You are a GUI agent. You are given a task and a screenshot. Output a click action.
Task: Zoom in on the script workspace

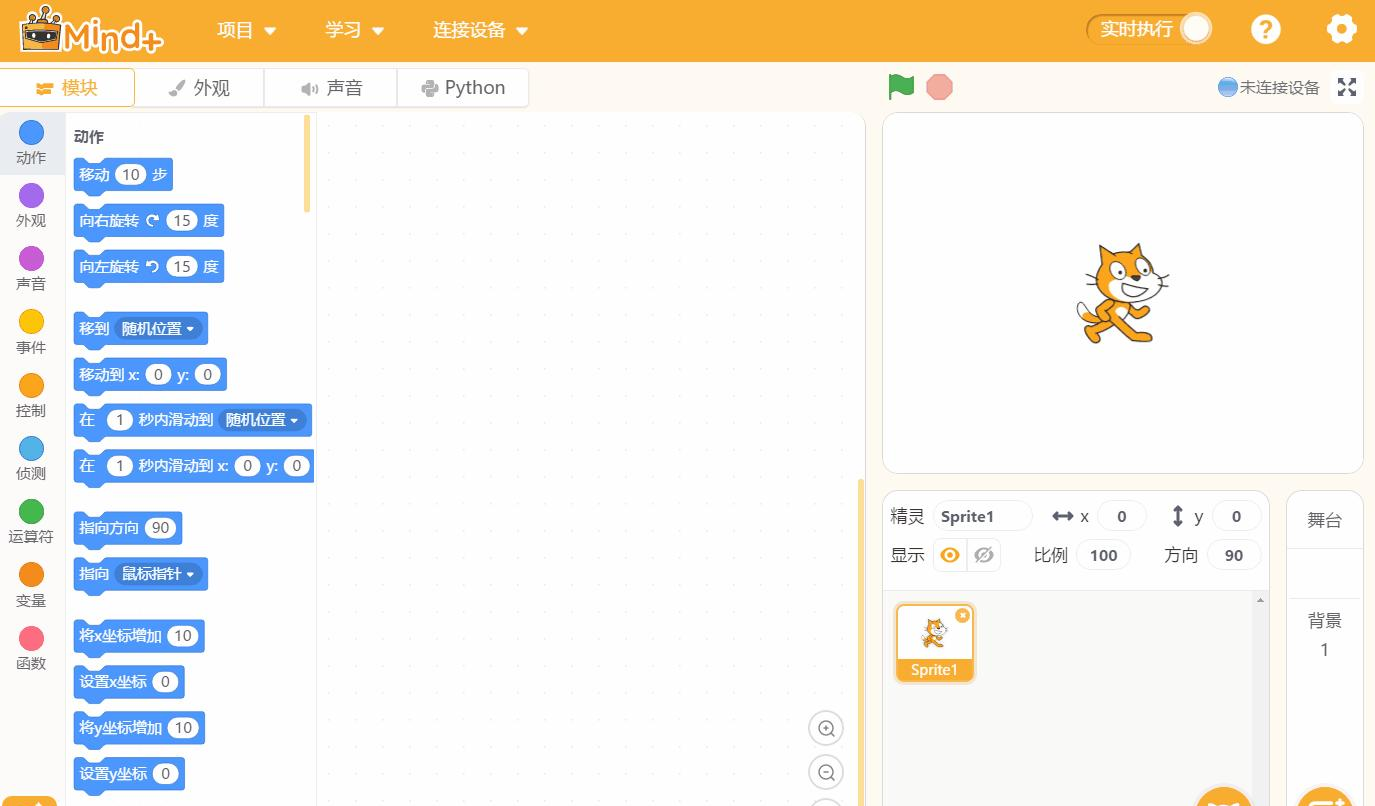pyautogui.click(x=826, y=728)
